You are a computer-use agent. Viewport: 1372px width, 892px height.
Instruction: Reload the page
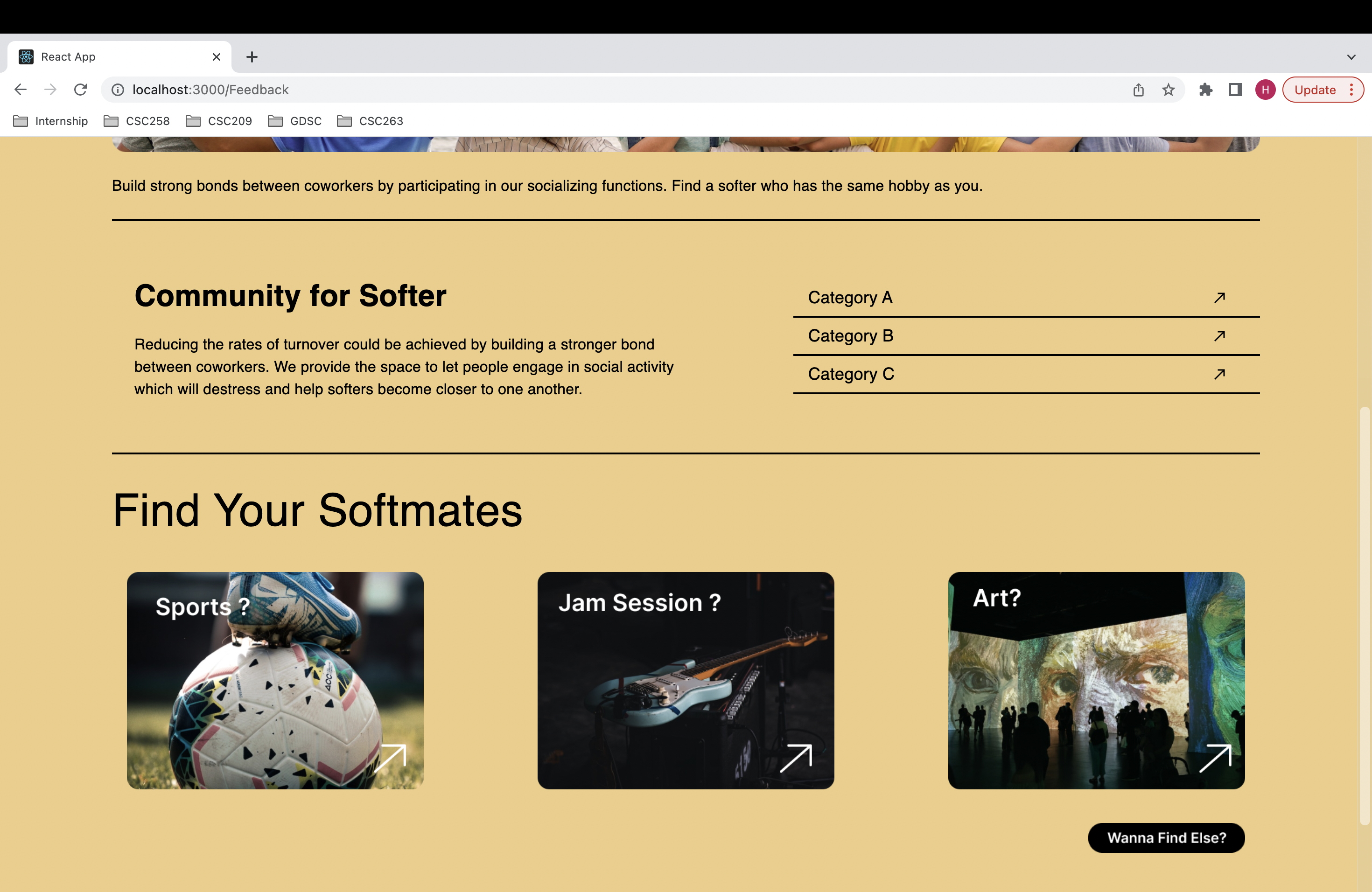pos(81,90)
